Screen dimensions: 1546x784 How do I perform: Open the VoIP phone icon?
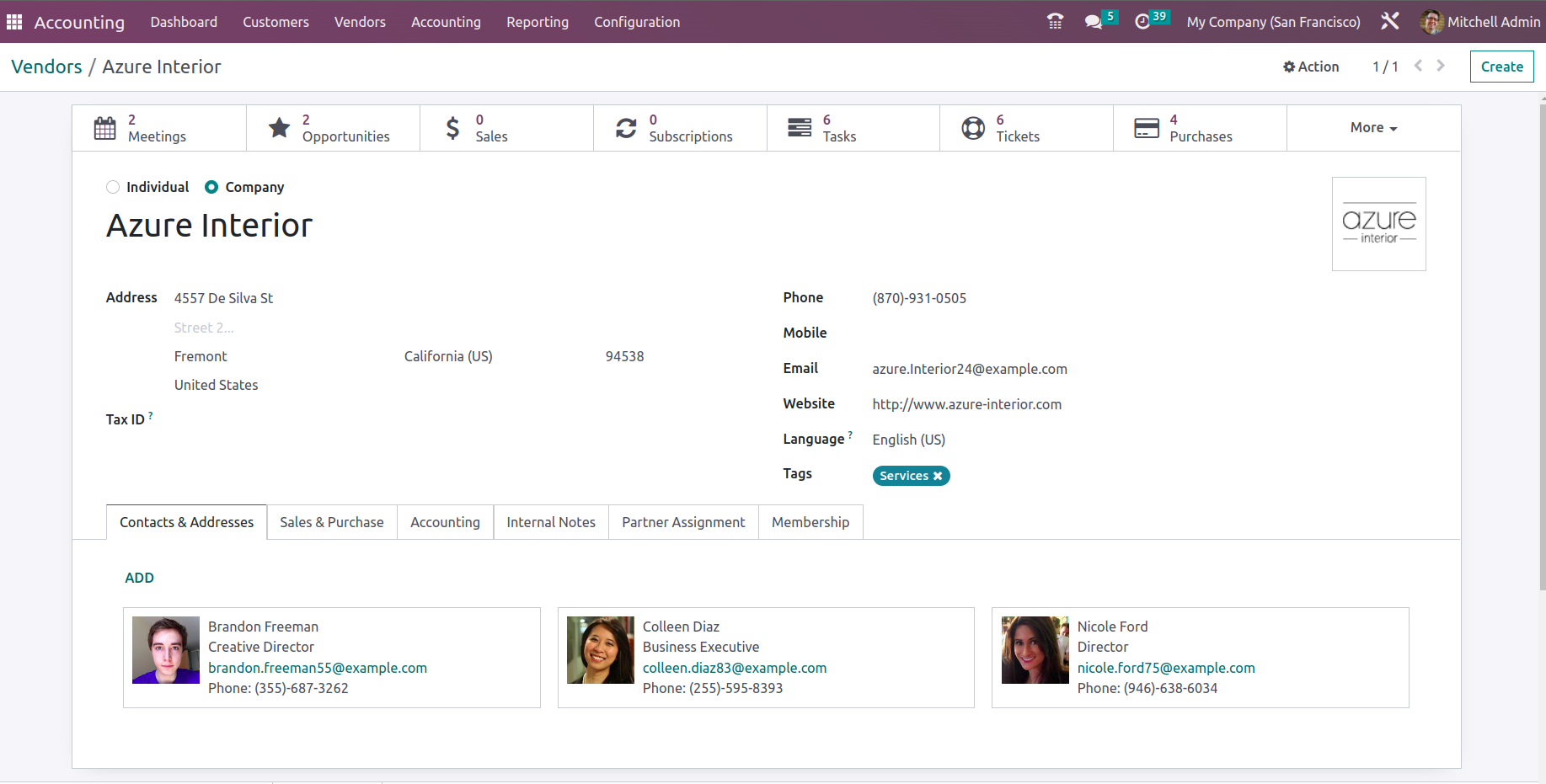click(x=1055, y=22)
